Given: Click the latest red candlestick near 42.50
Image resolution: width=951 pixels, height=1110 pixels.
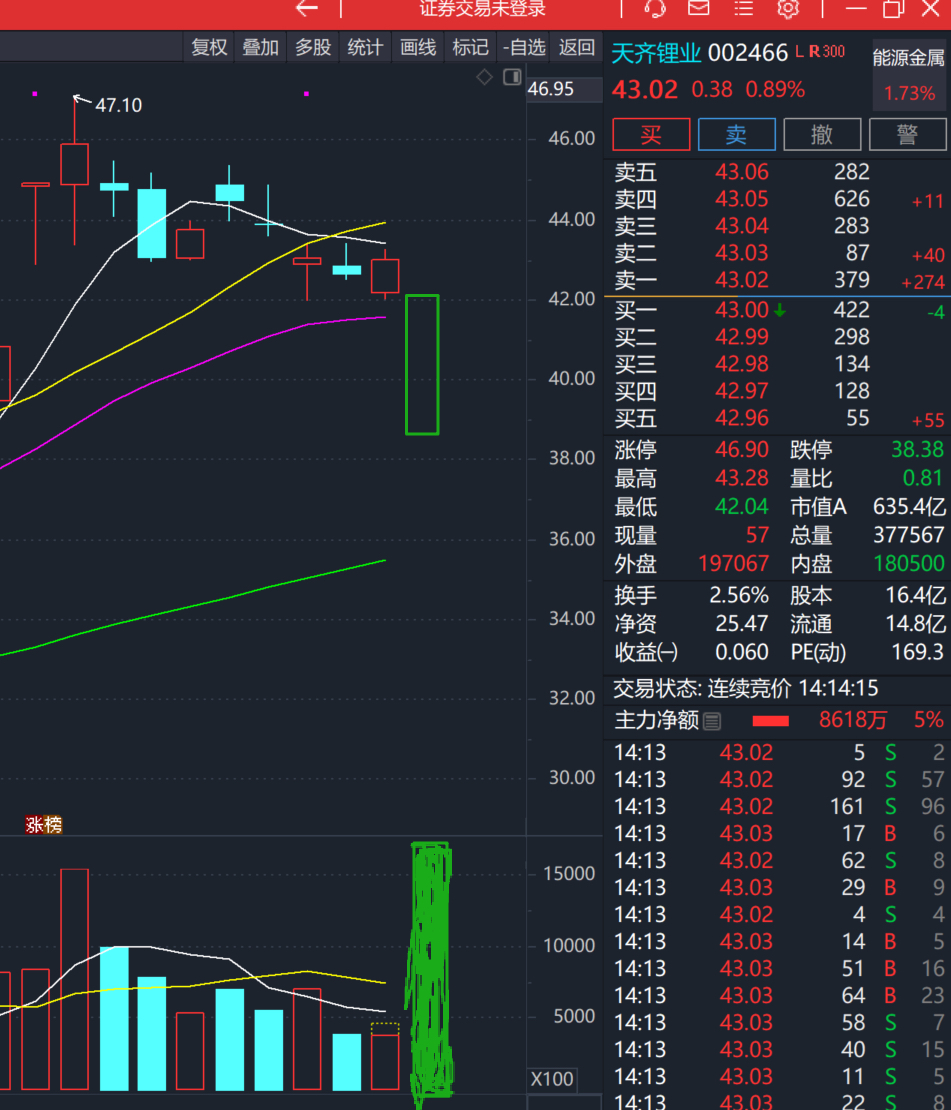Looking at the screenshot, I should pos(385,275).
